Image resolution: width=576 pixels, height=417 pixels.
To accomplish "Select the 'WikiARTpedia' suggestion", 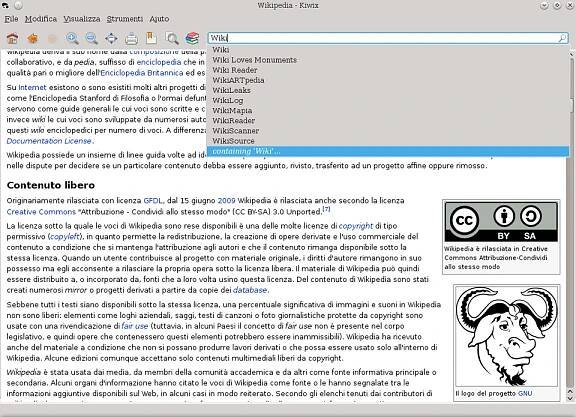I will coord(388,80).
